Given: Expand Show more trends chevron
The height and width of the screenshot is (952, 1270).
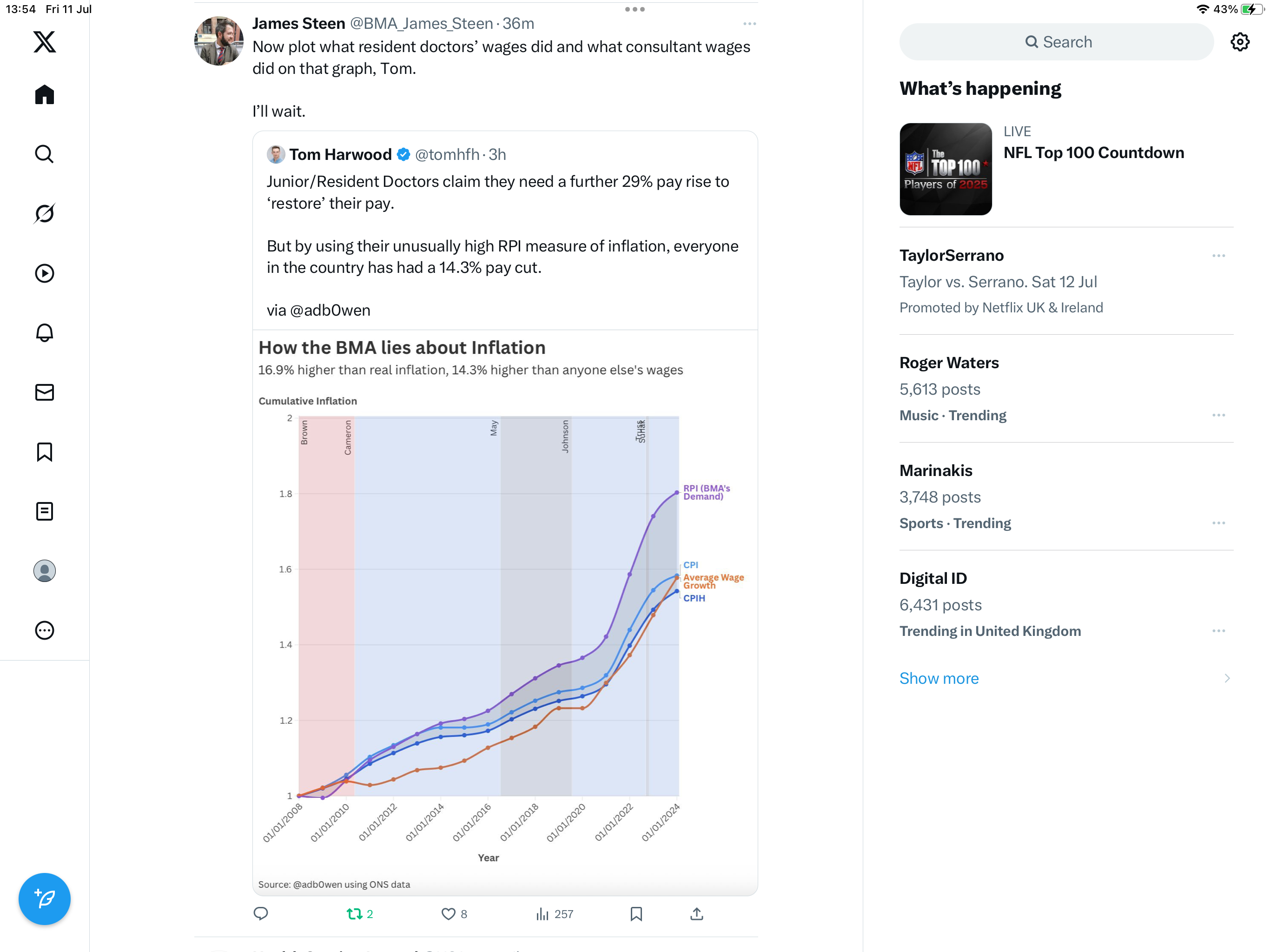Looking at the screenshot, I should 1227,678.
